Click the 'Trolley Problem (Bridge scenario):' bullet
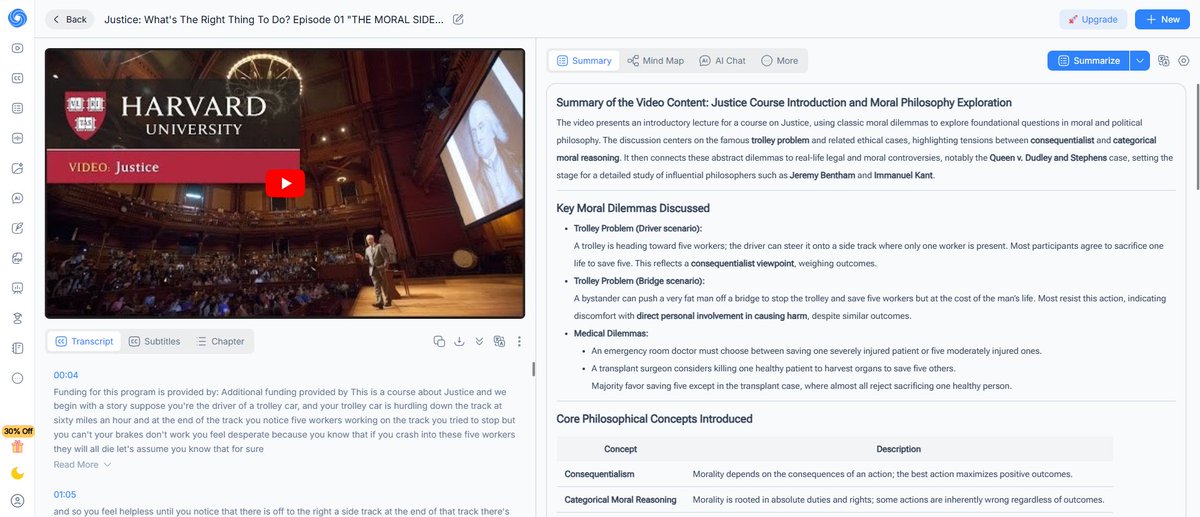Screen dimensions: 1200x517 point(639,281)
